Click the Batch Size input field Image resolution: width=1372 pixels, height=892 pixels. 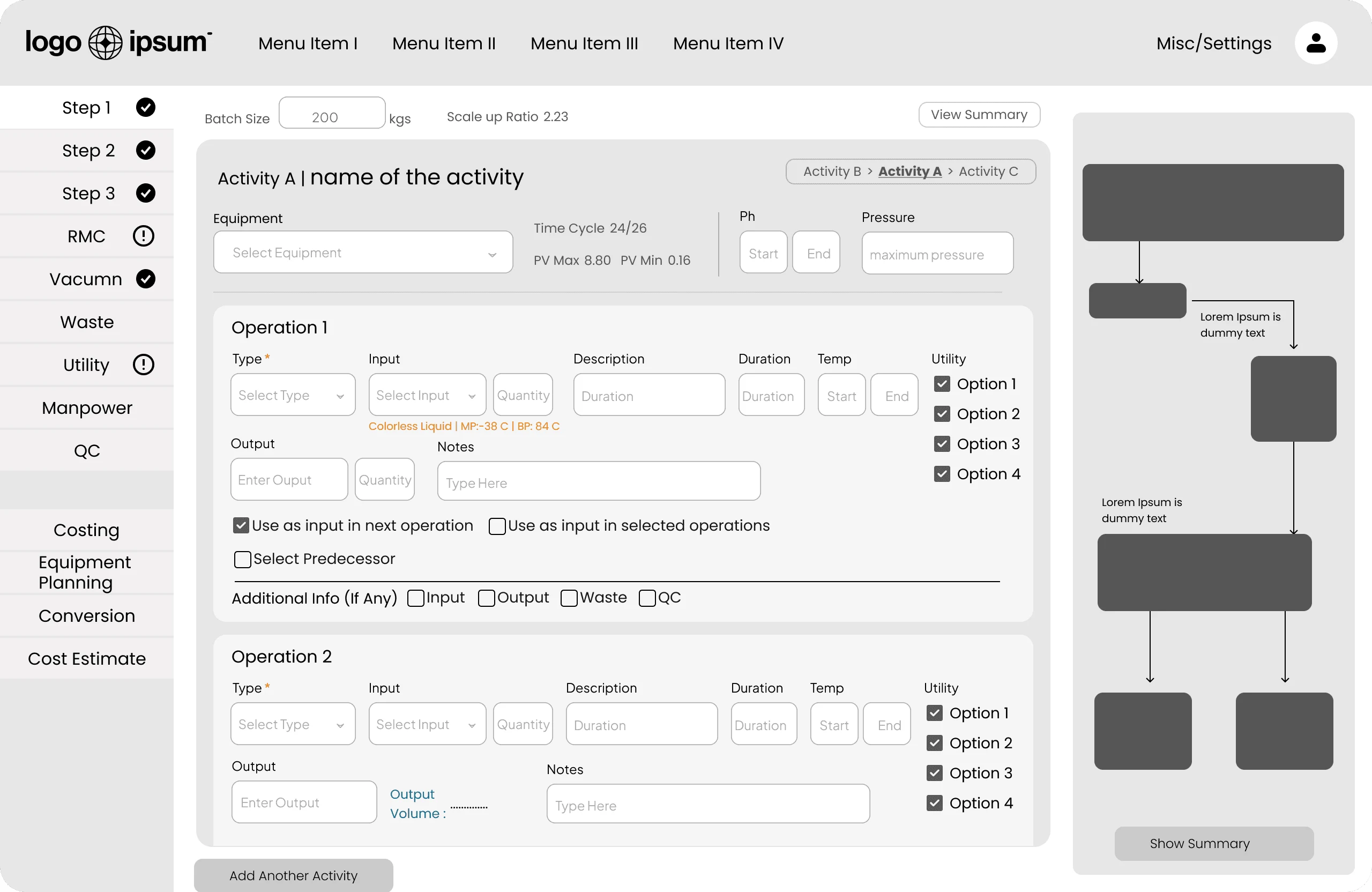(x=331, y=117)
